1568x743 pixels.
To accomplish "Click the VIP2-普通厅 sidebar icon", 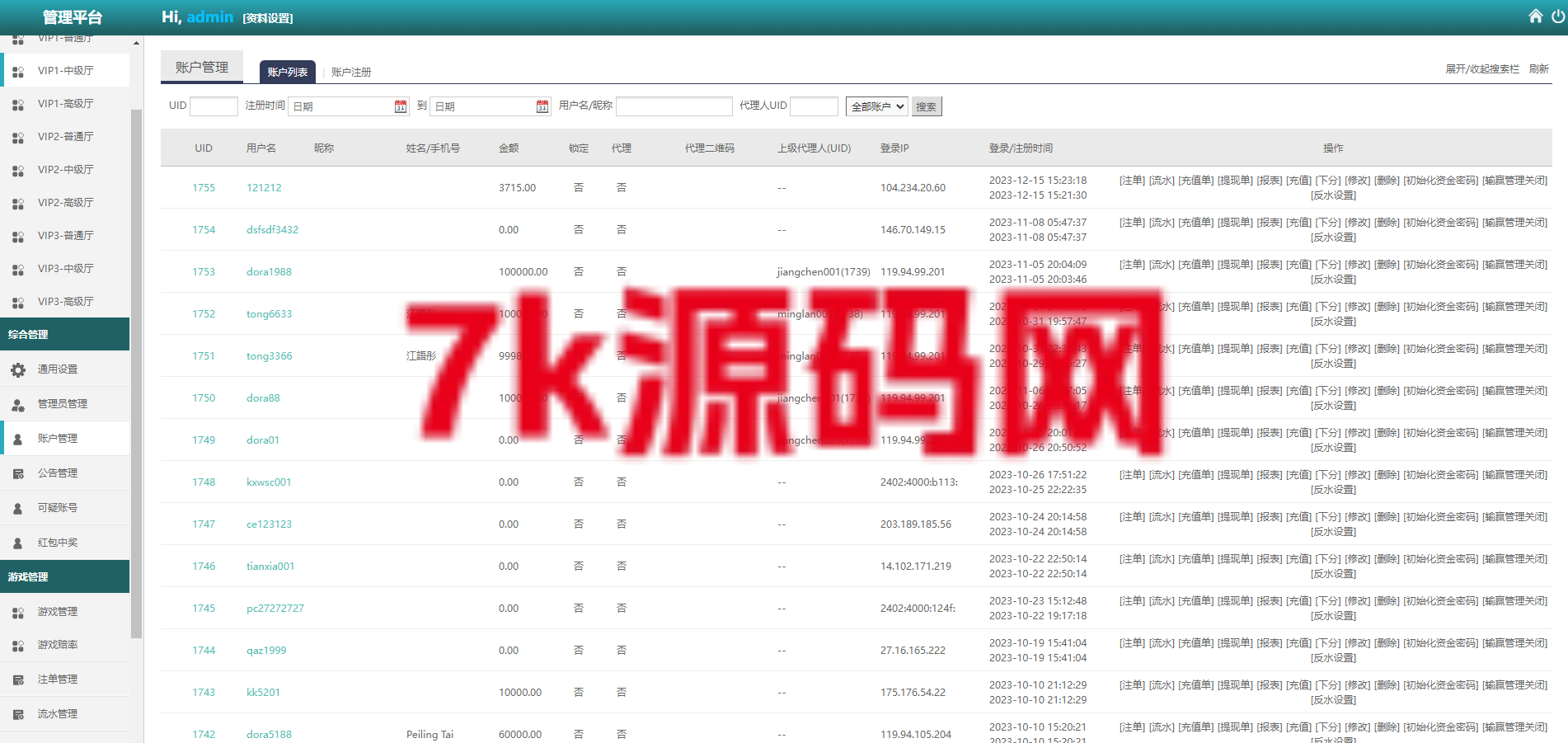I will [x=18, y=138].
